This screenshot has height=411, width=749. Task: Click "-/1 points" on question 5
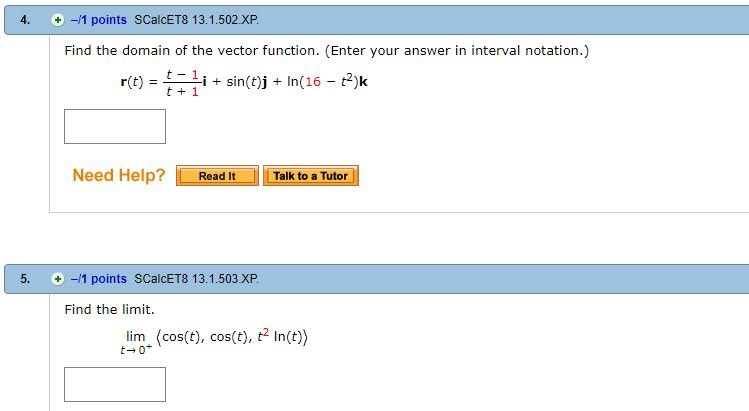click(x=99, y=279)
